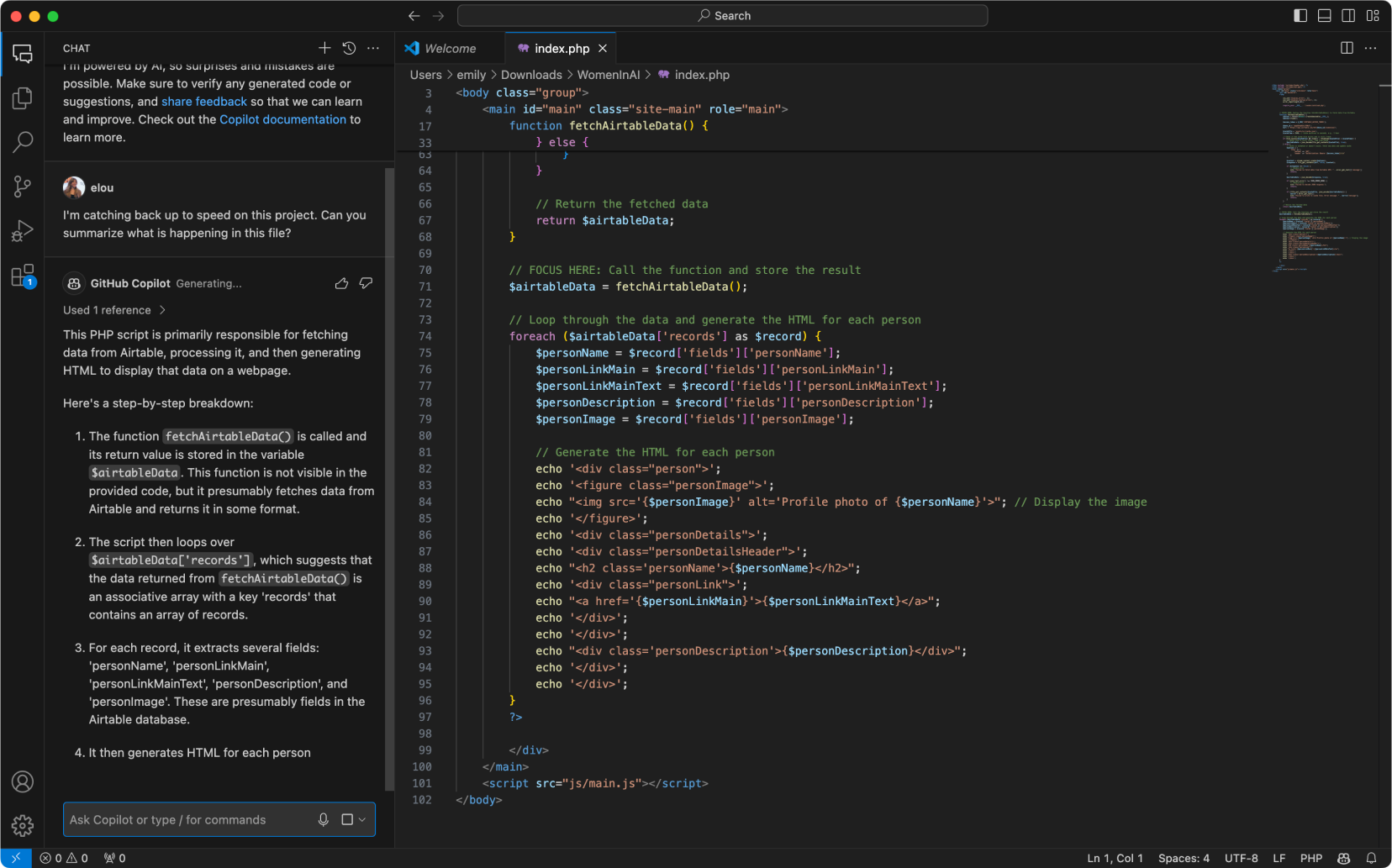Open the Source Control view
The image size is (1392, 868).
(23, 186)
